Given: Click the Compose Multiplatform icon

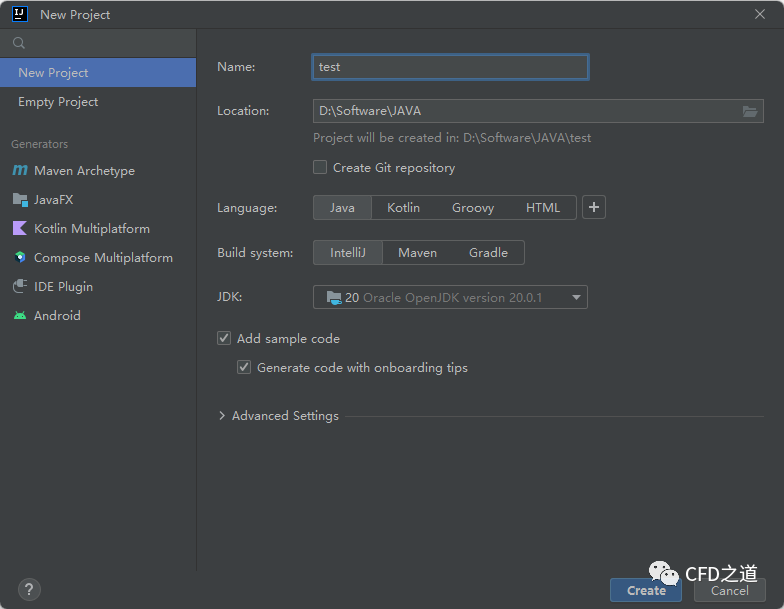Looking at the screenshot, I should coord(20,258).
